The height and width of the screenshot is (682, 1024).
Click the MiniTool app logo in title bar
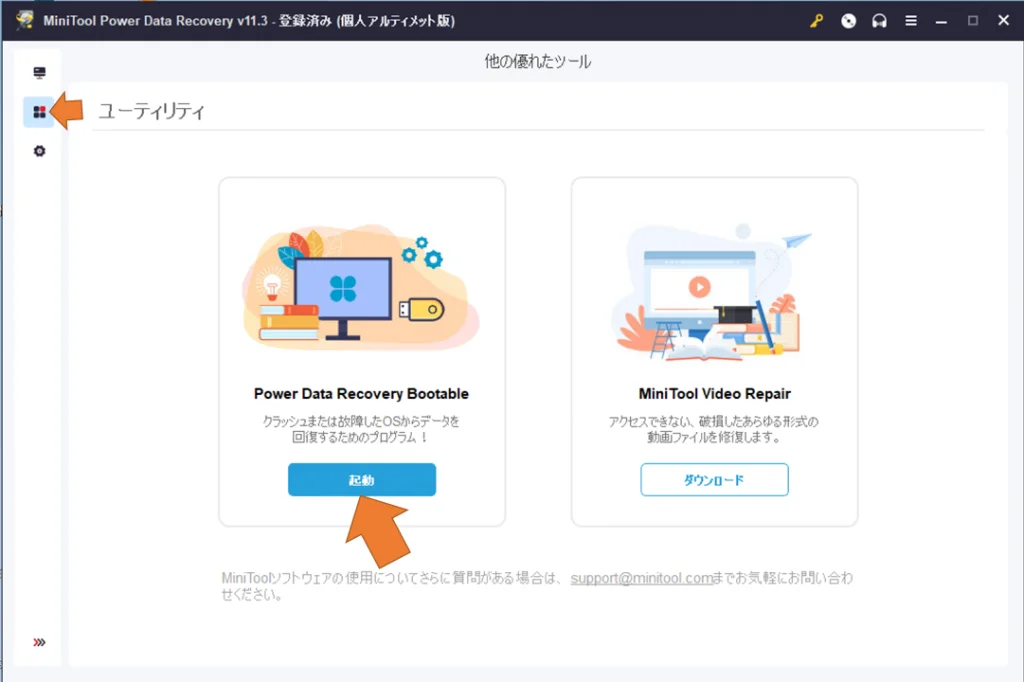tap(23, 20)
